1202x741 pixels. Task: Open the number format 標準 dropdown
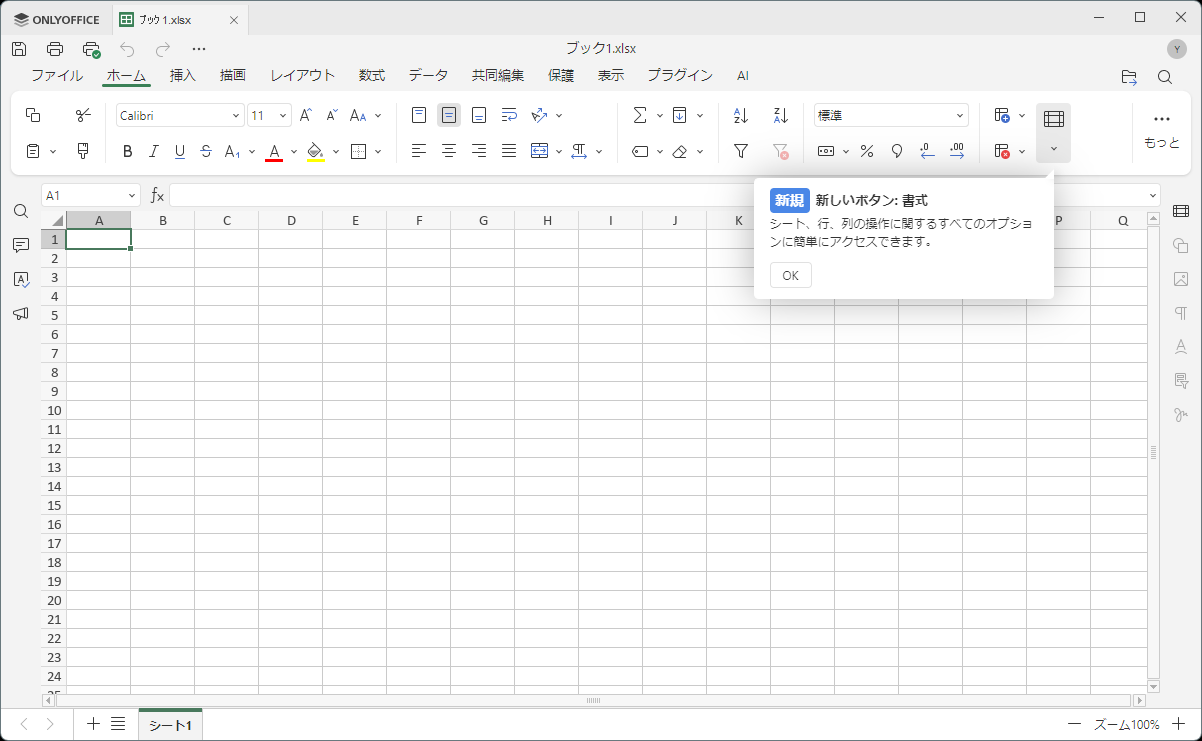[960, 116]
